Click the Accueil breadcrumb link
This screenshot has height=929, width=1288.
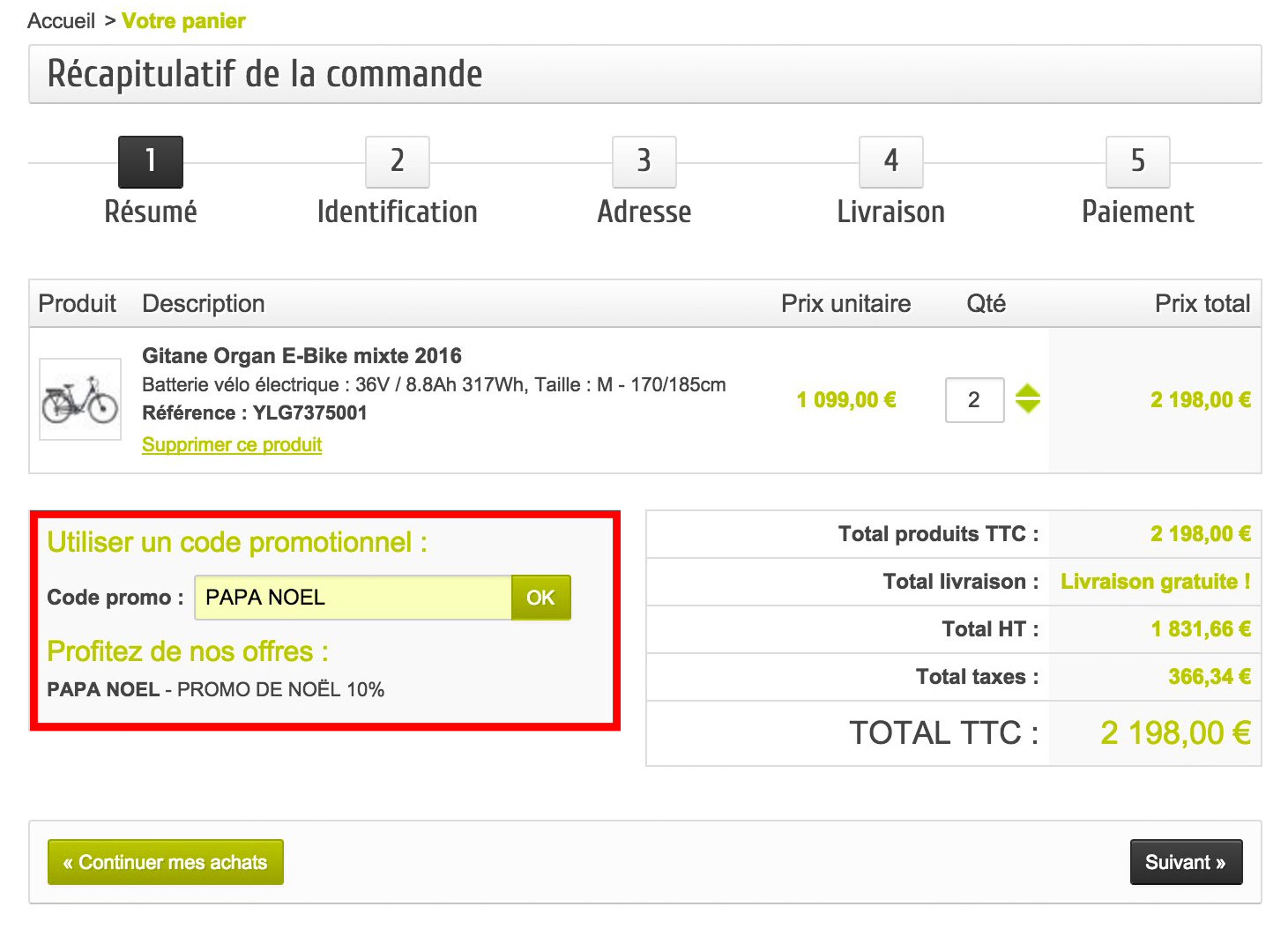click(61, 21)
